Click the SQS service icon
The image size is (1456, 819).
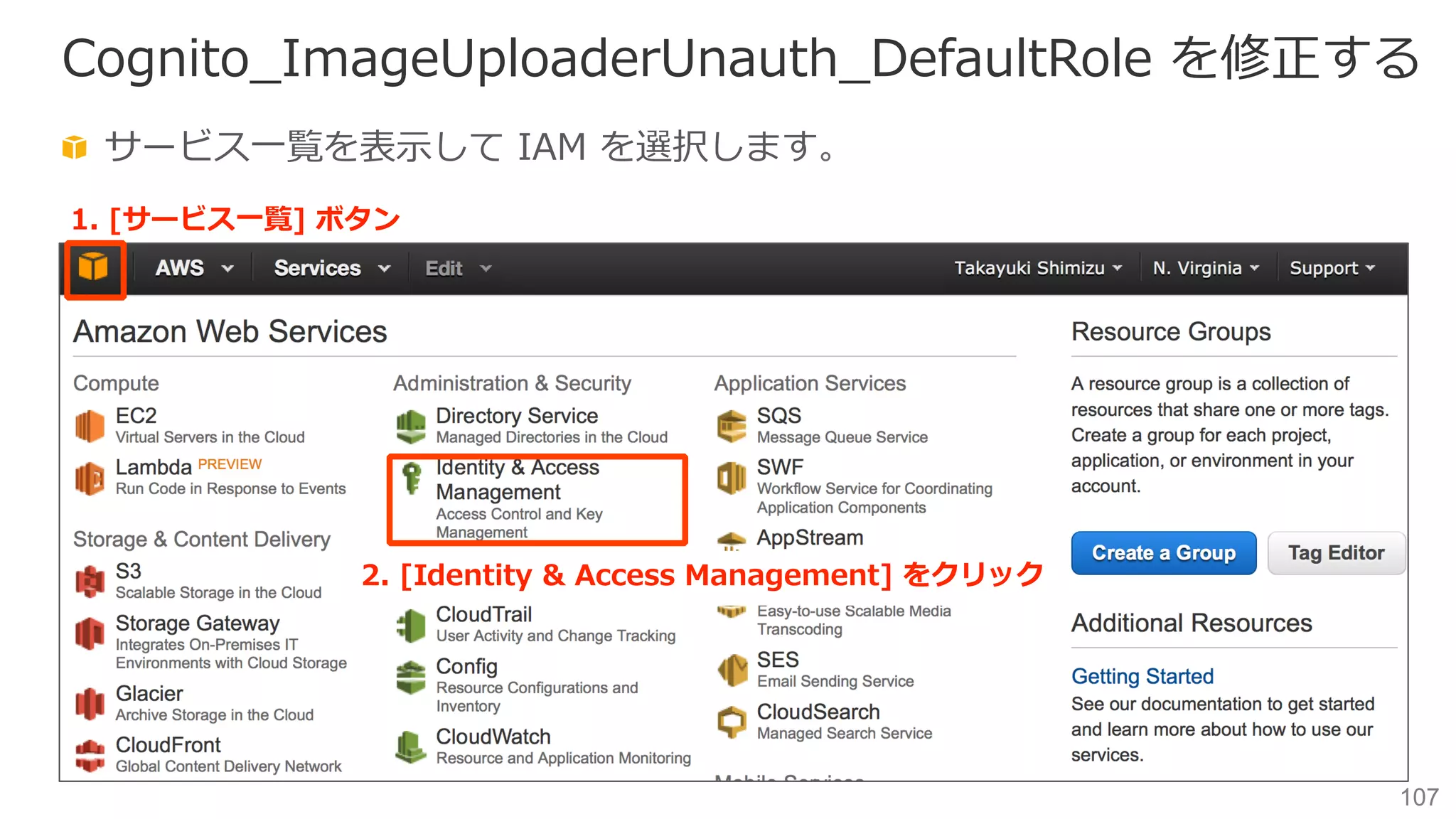[x=732, y=426]
